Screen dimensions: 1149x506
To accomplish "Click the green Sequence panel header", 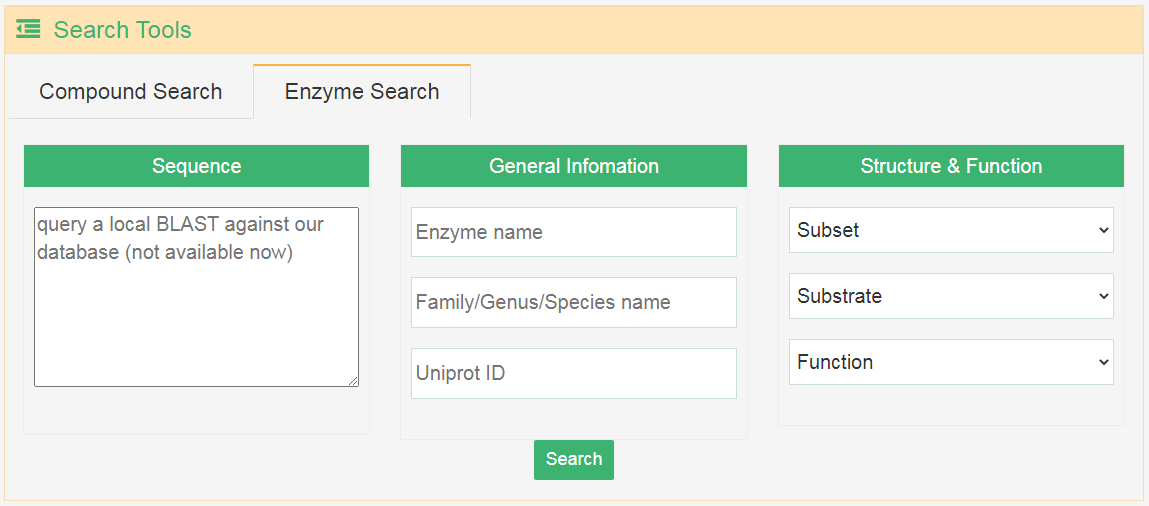I will coord(196,166).
